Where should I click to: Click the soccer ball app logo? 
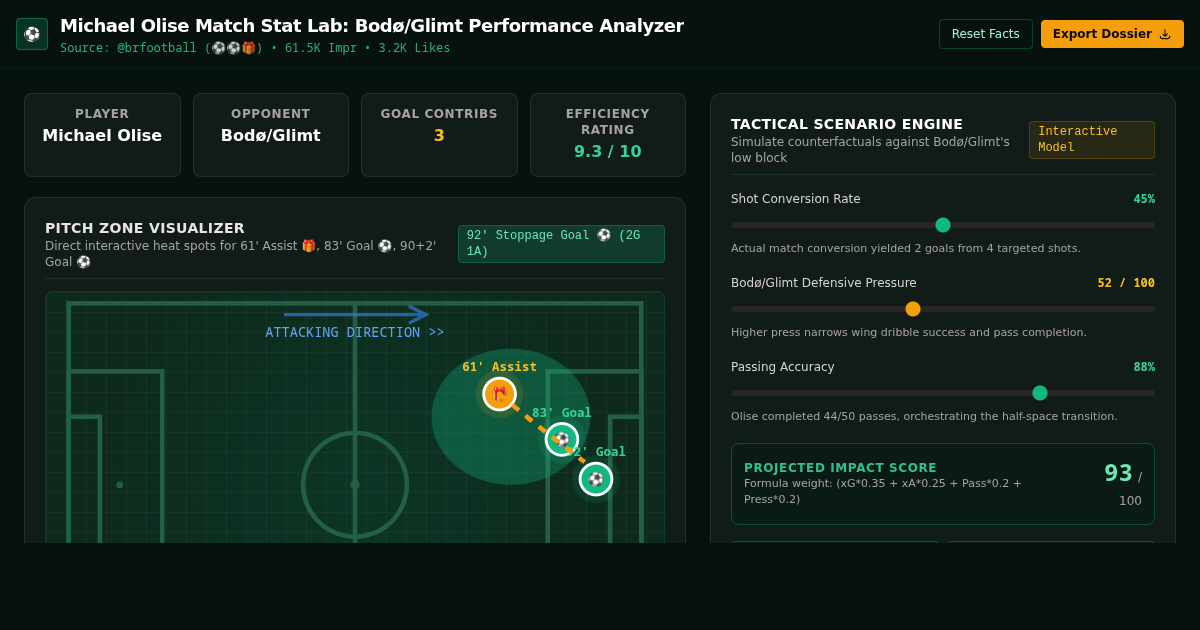(32, 34)
